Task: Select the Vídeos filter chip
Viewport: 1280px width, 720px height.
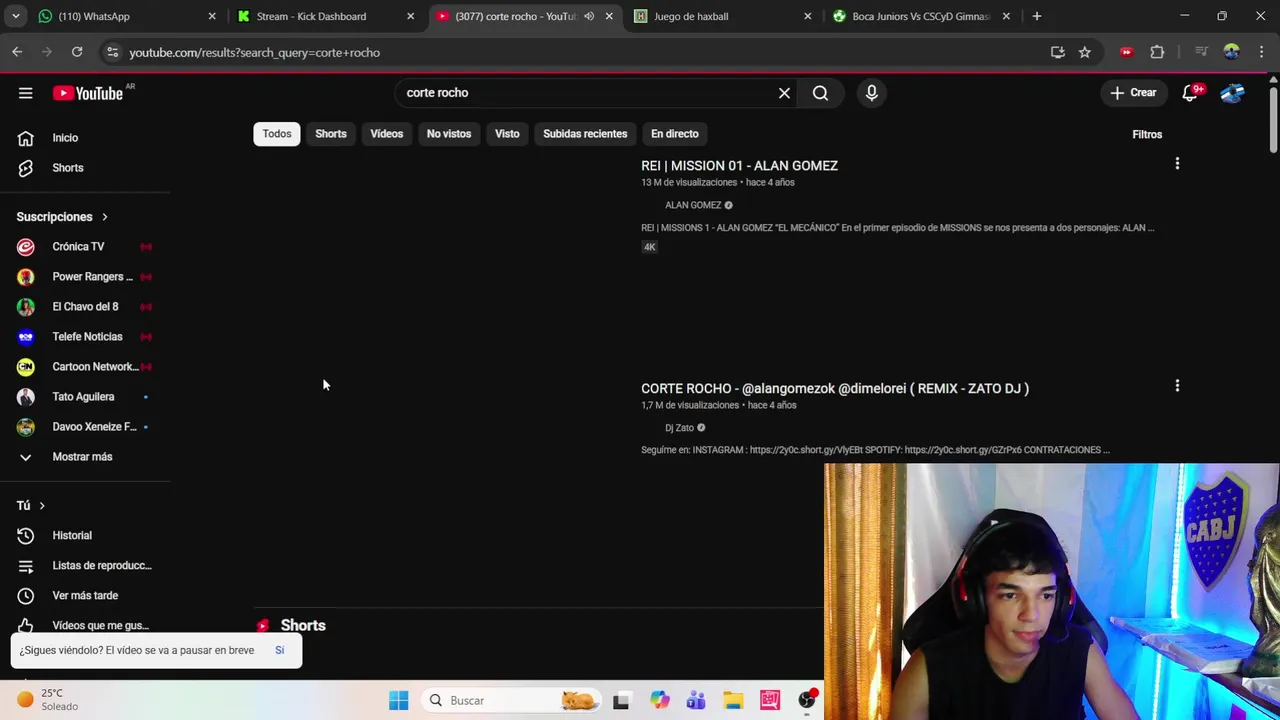Action: point(386,134)
